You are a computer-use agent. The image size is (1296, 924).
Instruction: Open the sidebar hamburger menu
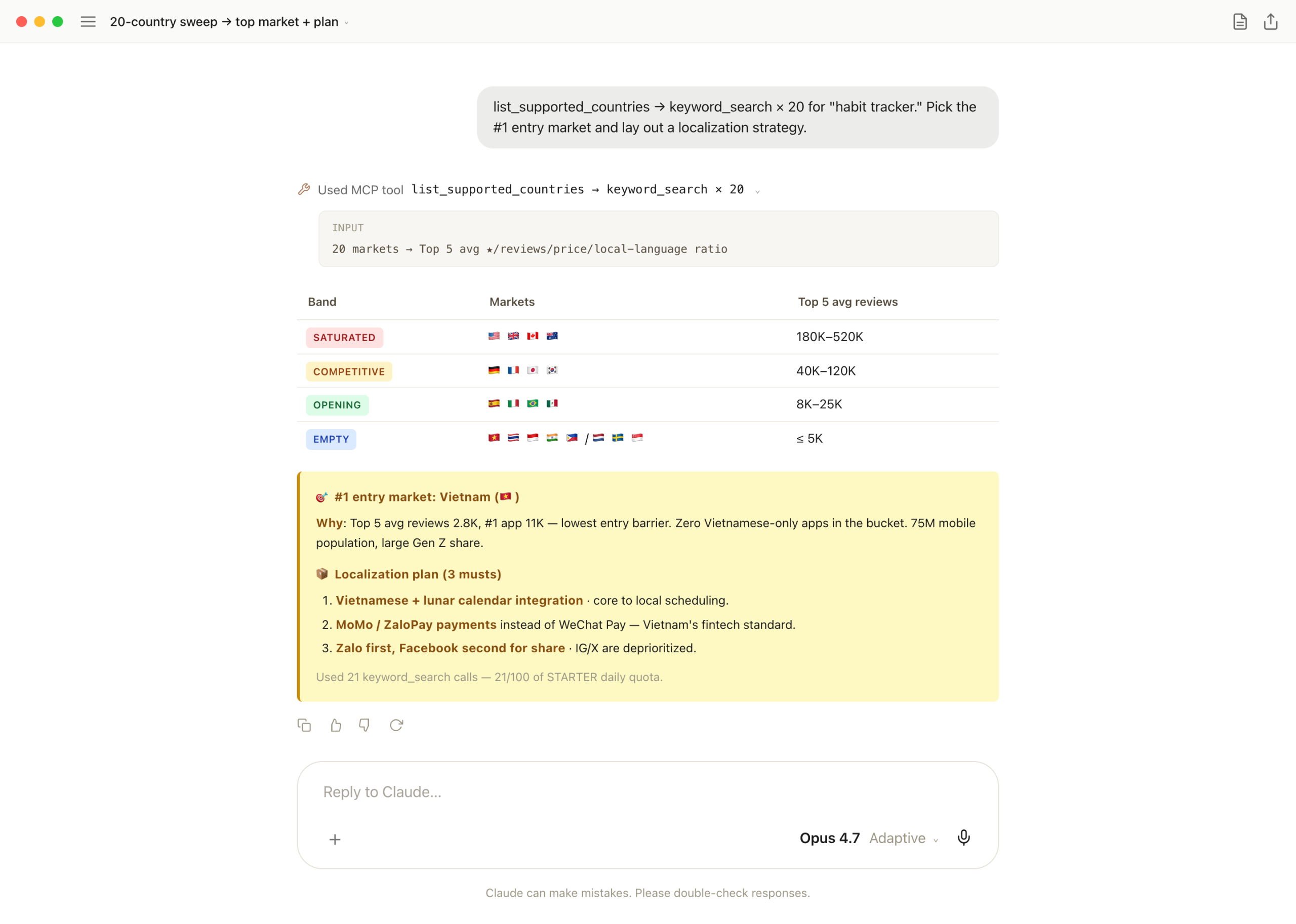(88, 22)
